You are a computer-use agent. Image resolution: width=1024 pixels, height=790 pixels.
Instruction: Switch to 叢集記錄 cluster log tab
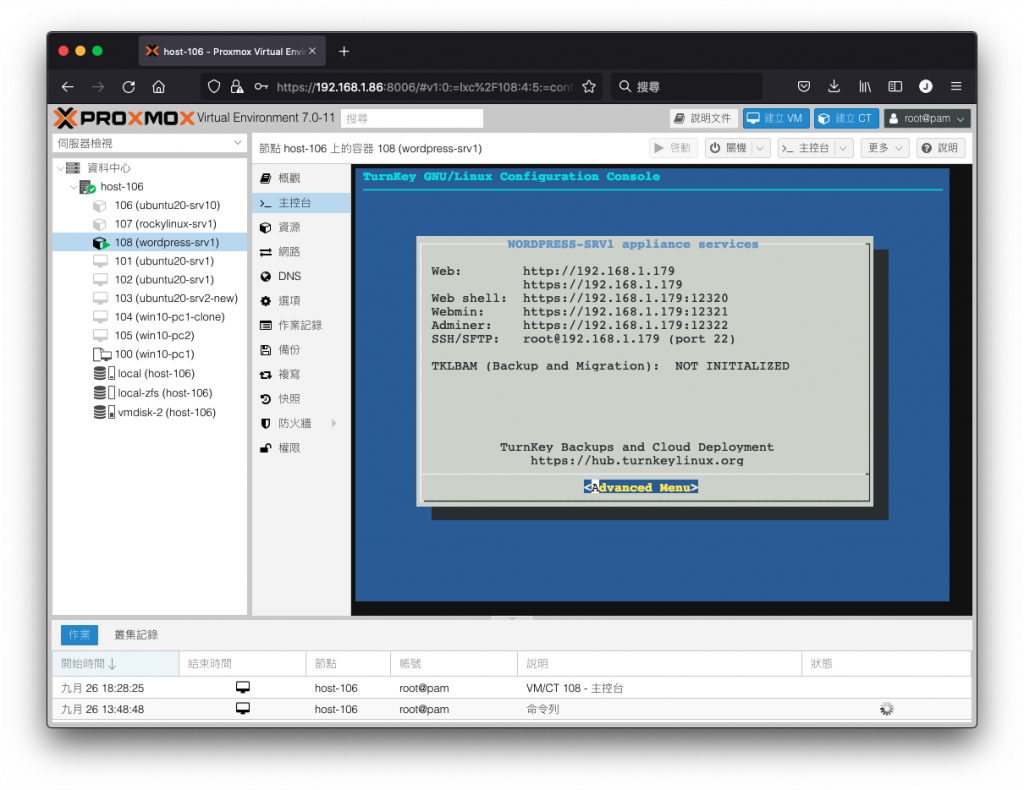136,635
